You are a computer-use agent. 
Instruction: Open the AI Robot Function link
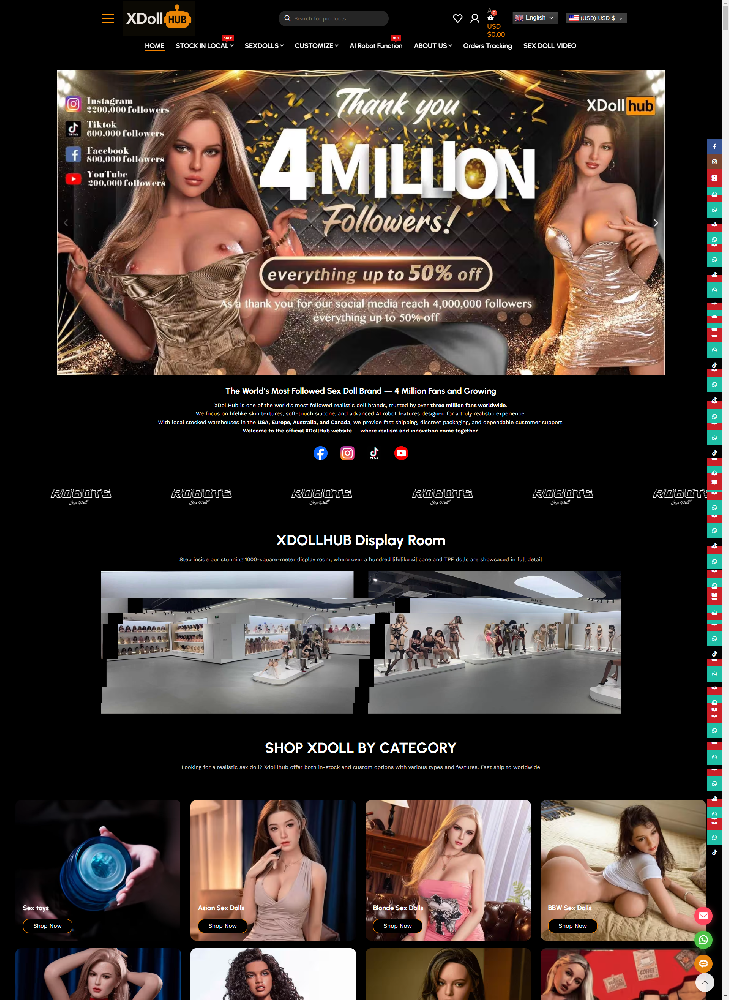click(x=375, y=46)
